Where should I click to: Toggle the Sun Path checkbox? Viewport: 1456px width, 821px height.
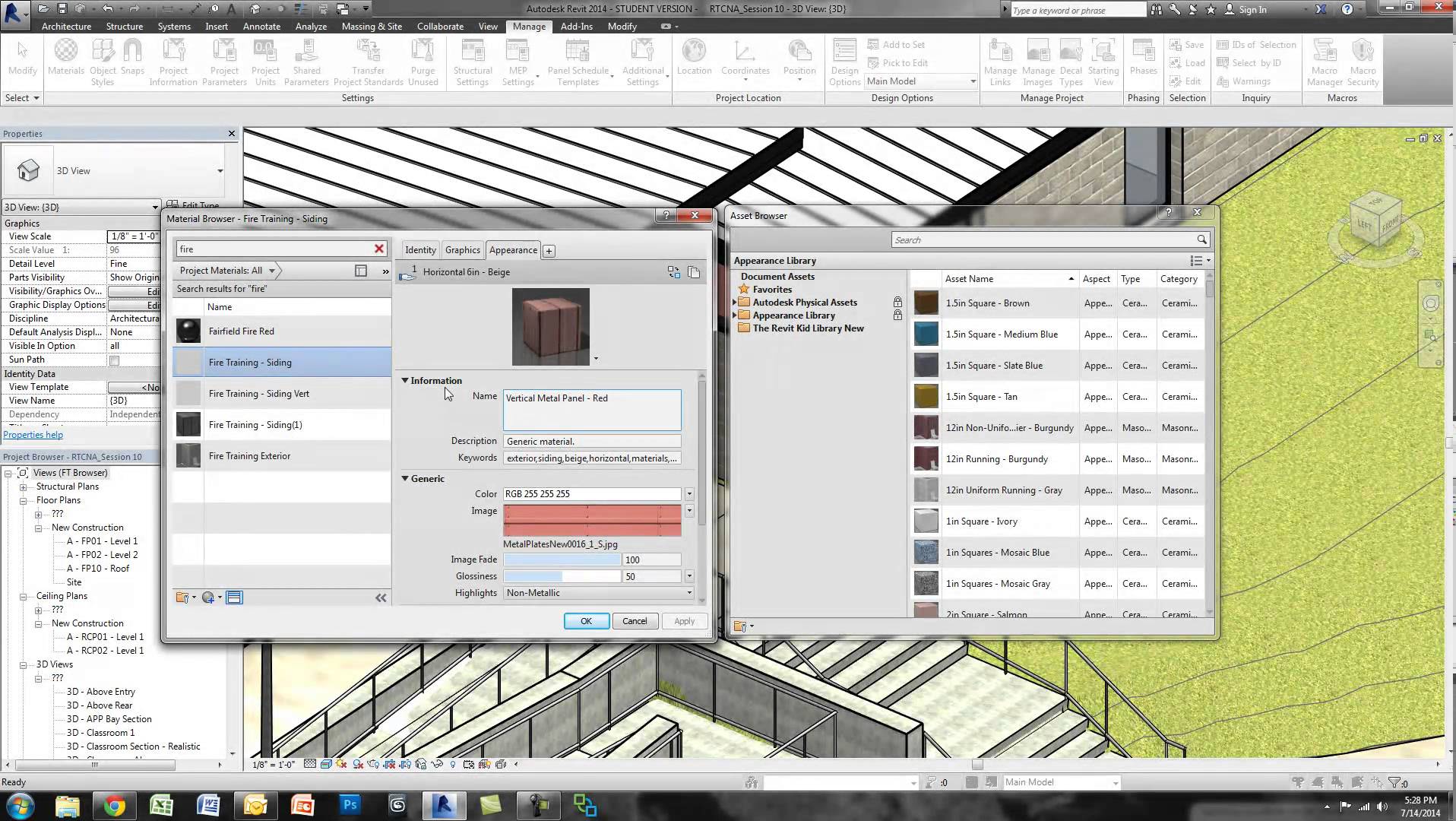(114, 360)
